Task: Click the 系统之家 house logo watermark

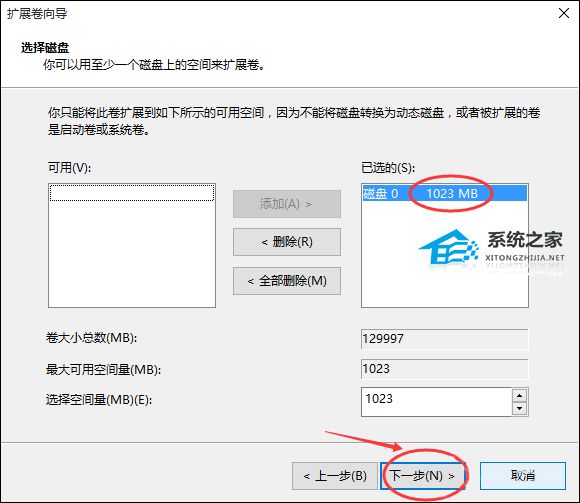Action: pos(450,247)
